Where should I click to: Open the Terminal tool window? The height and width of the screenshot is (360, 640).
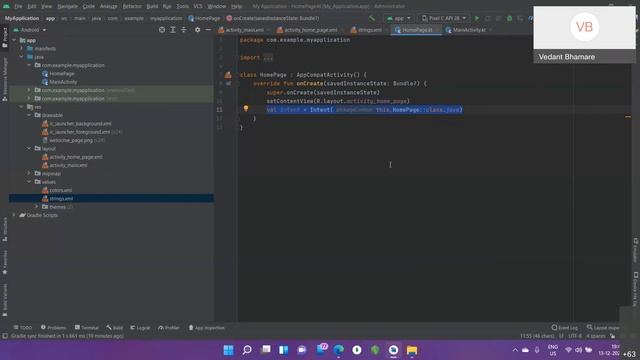pos(87,328)
